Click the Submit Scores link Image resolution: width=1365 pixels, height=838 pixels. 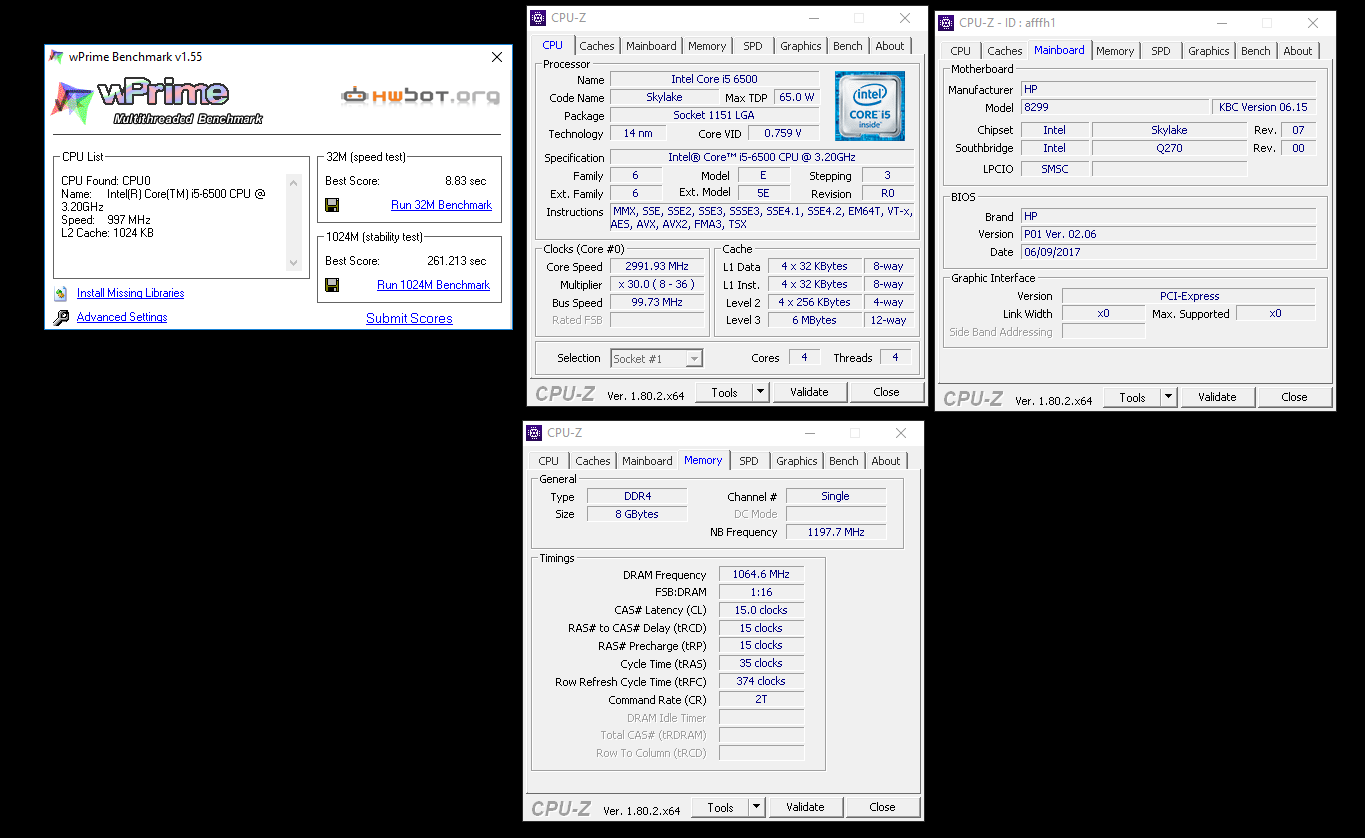[x=409, y=318]
